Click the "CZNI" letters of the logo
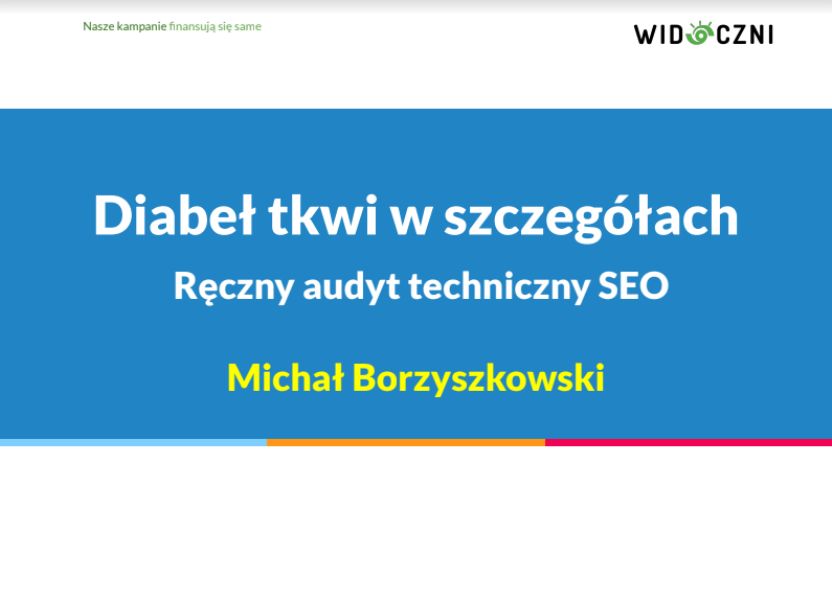 pos(743,34)
